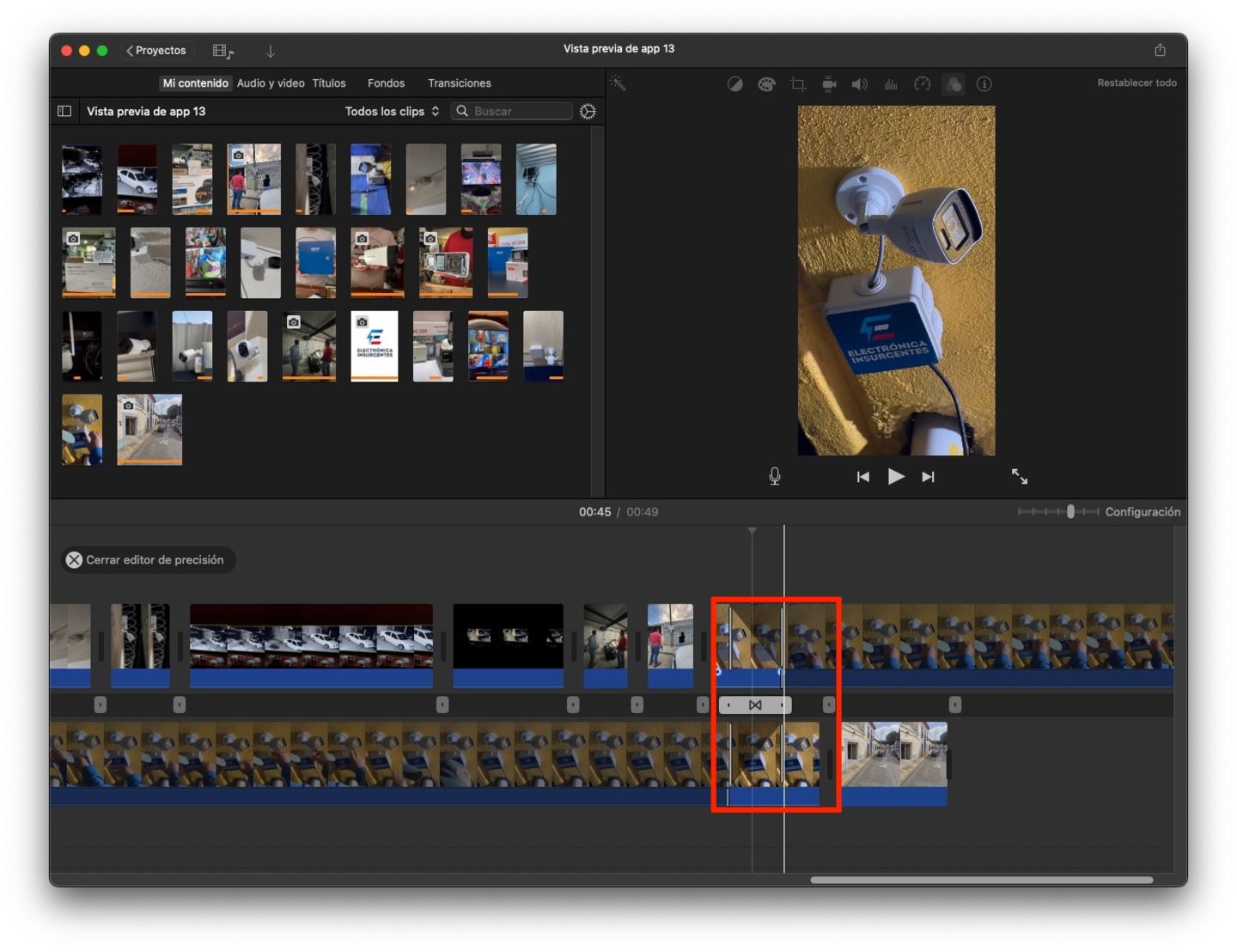This screenshot has height=952, width=1237.
Task: Click the Vista previa de app 13 library title
Action: (146, 111)
